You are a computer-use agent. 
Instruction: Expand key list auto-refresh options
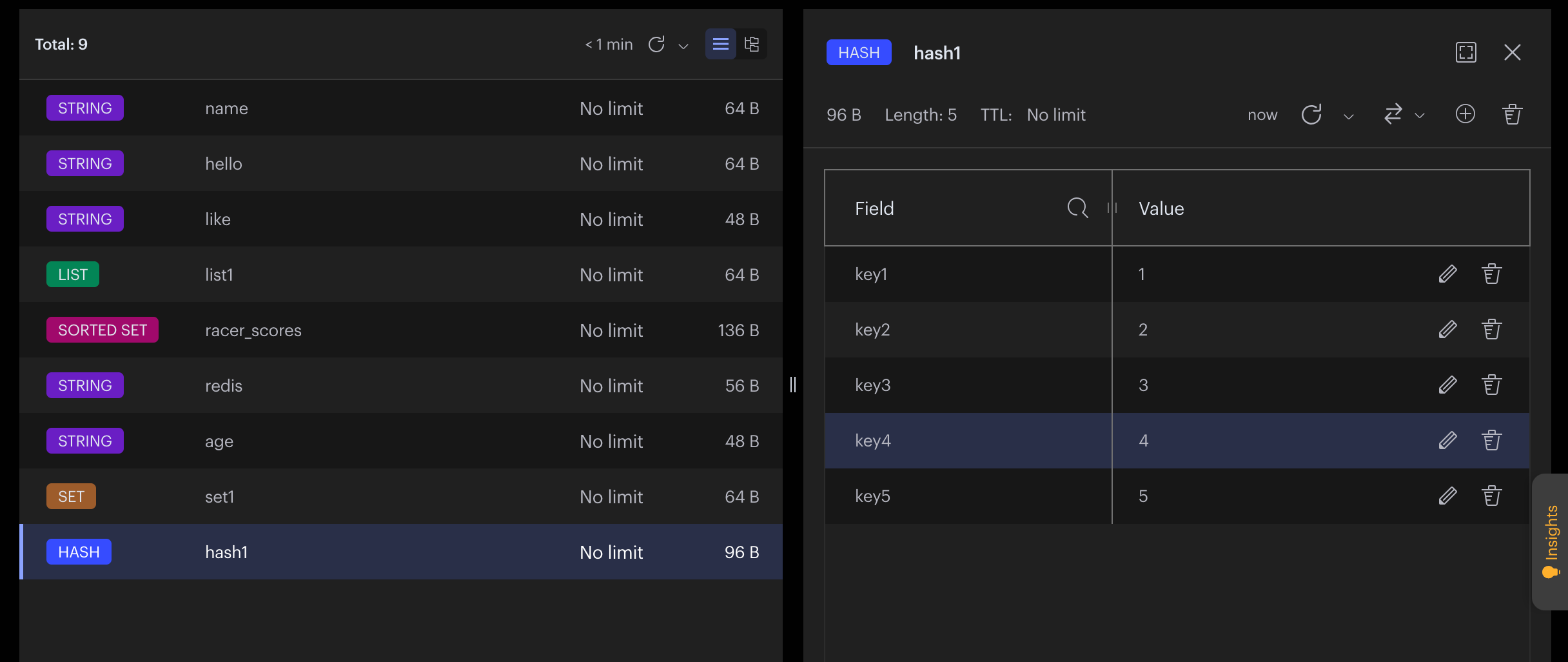click(x=684, y=46)
